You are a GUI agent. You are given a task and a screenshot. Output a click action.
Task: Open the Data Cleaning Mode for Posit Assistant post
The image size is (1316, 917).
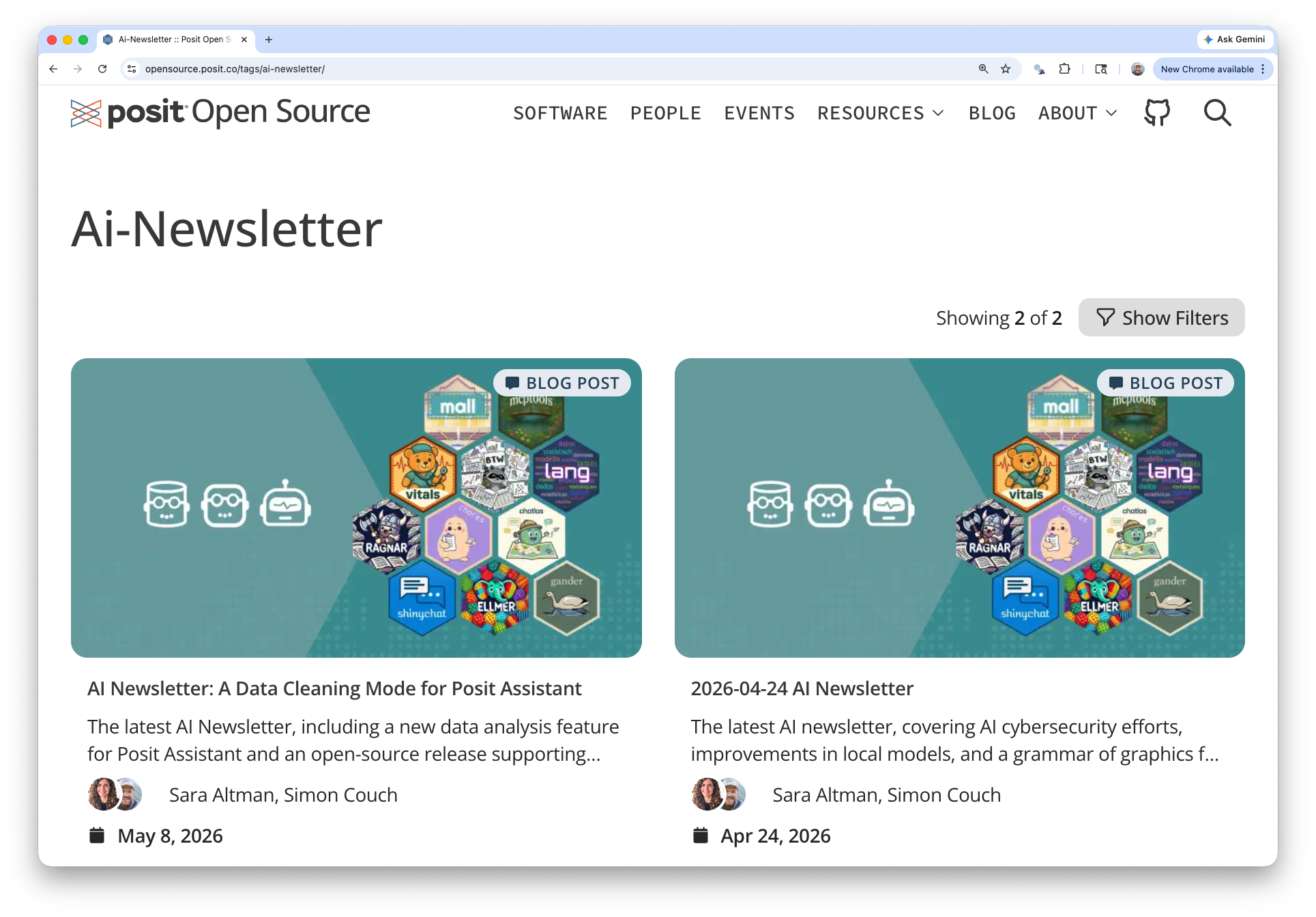click(334, 688)
